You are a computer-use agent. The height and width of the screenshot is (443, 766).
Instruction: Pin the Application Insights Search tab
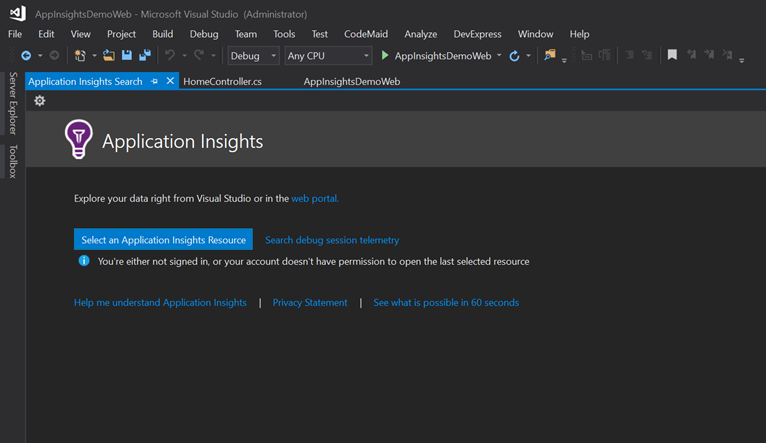[154, 82]
